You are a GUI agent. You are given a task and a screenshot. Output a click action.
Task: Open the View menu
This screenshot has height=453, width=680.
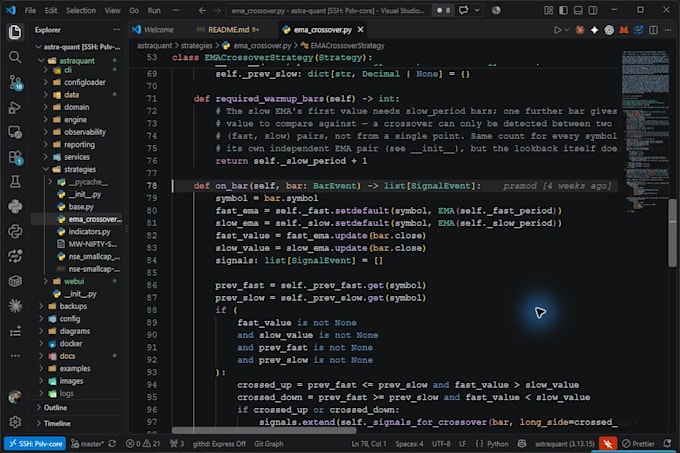pos(113,10)
